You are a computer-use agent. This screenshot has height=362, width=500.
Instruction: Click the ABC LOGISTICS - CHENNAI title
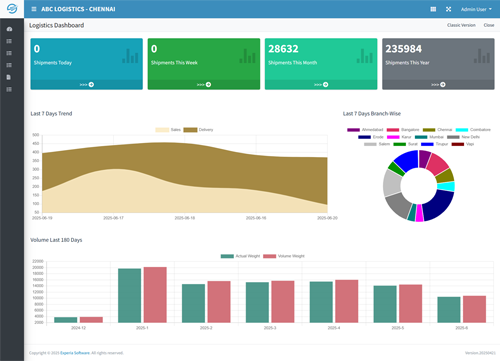[x=78, y=9]
